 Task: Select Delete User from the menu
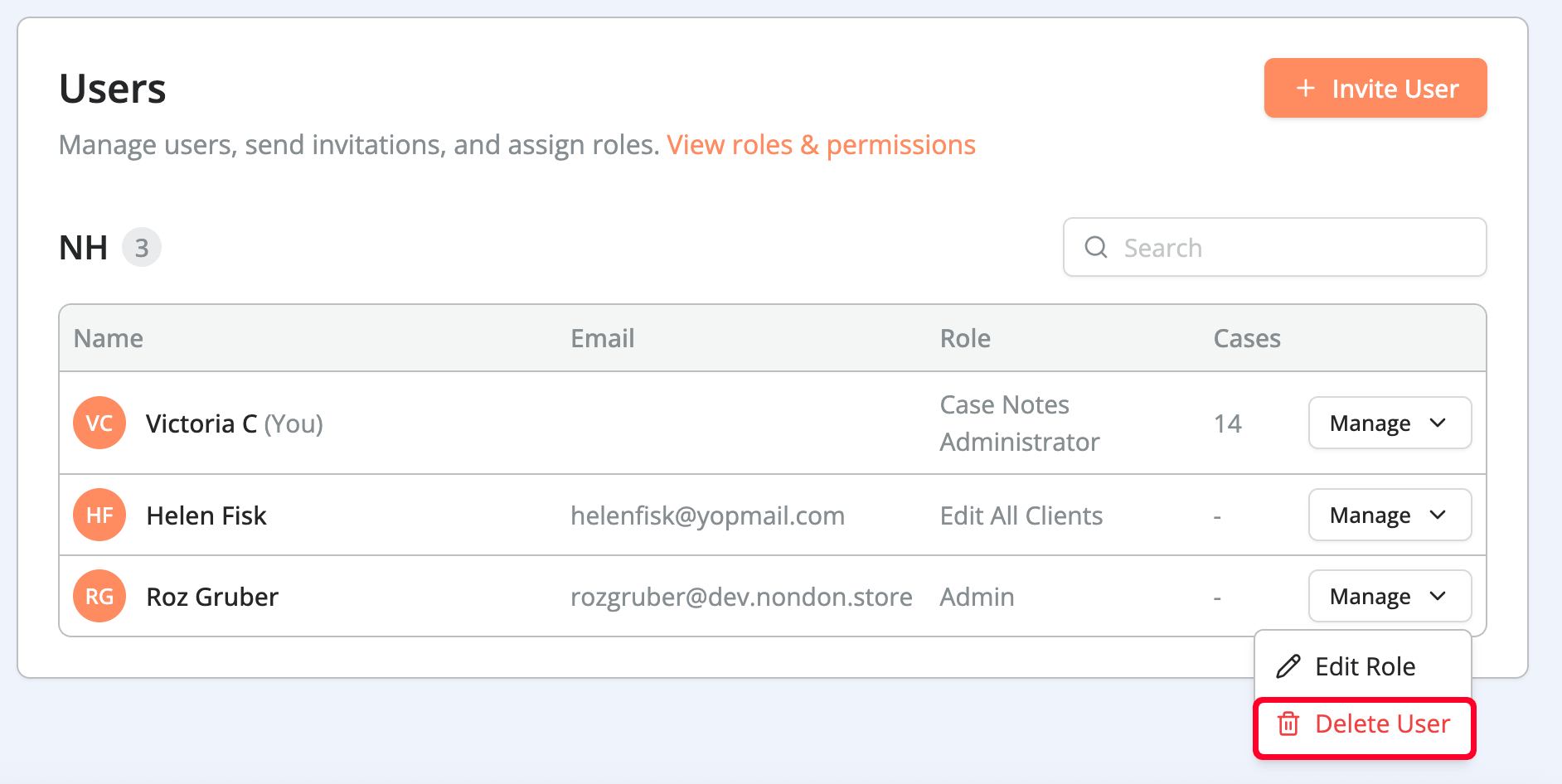[x=1365, y=725]
